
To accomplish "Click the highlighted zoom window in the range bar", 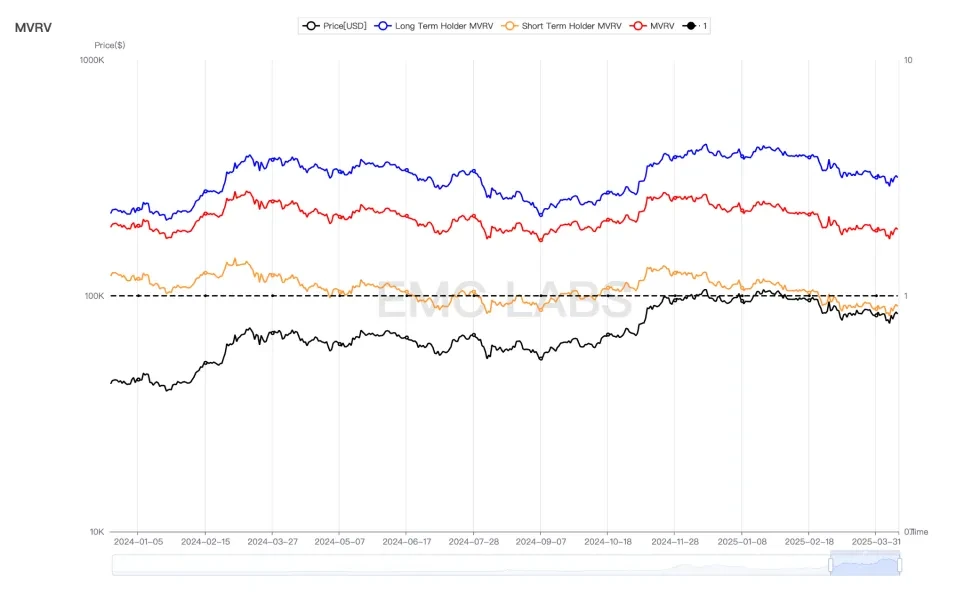I will pos(865,565).
